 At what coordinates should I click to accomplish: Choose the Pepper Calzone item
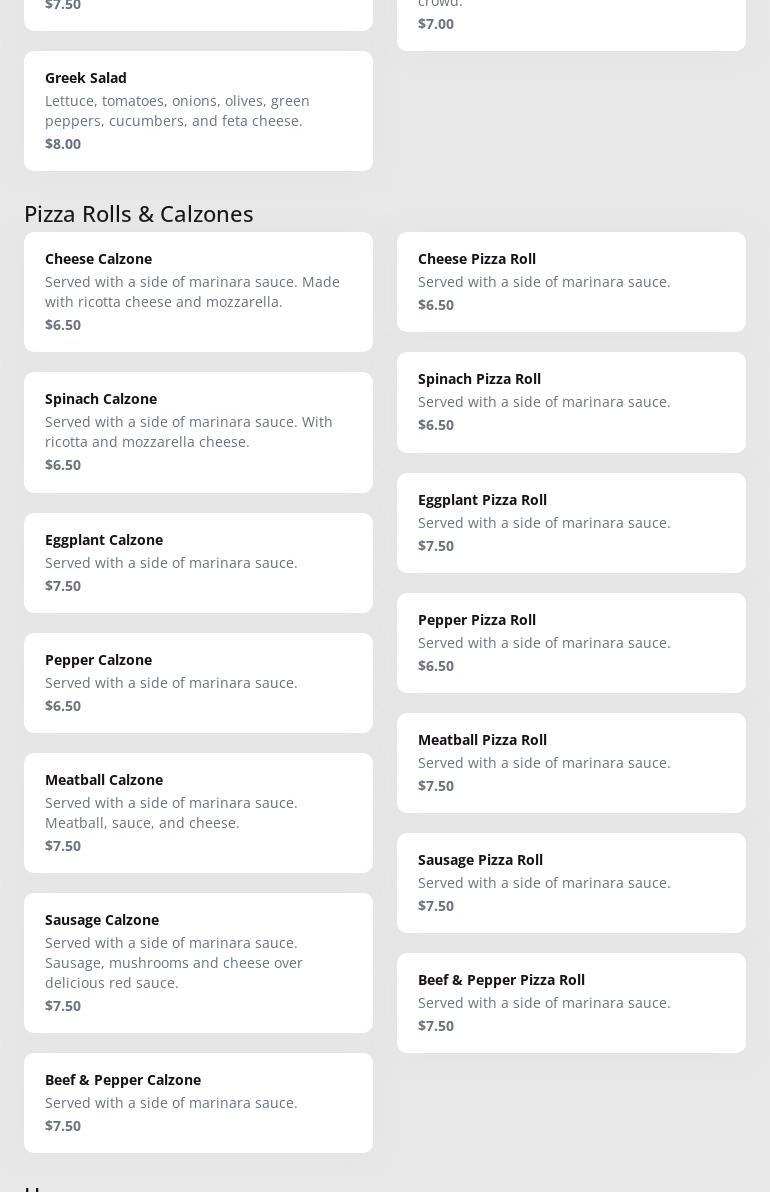(198, 682)
